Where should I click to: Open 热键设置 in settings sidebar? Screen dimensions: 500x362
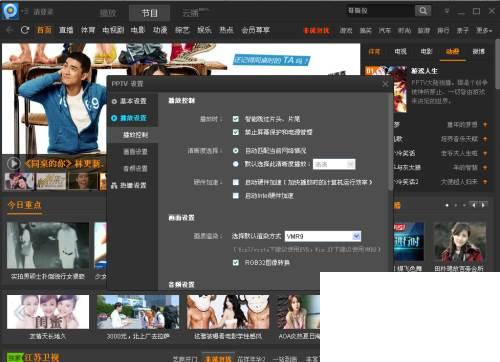(133, 185)
